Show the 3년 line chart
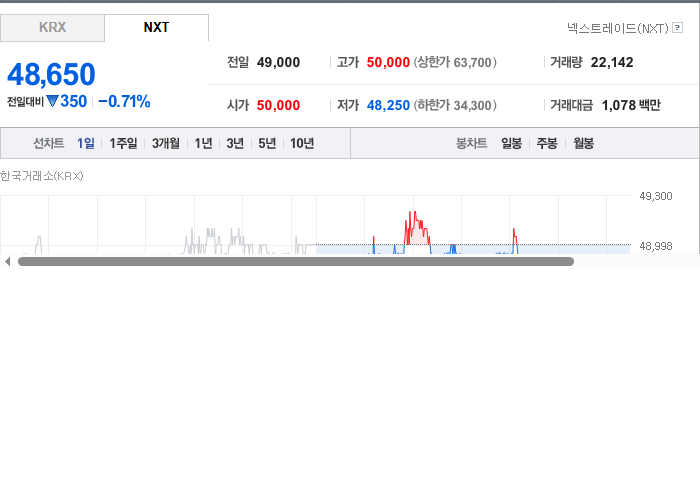 235,143
